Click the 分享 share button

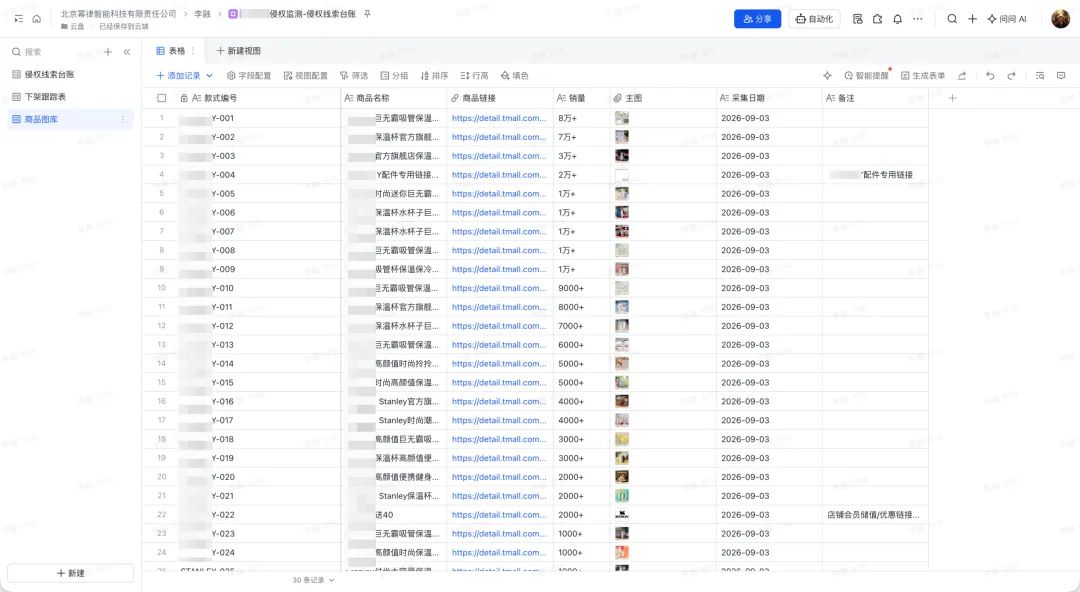[x=758, y=19]
